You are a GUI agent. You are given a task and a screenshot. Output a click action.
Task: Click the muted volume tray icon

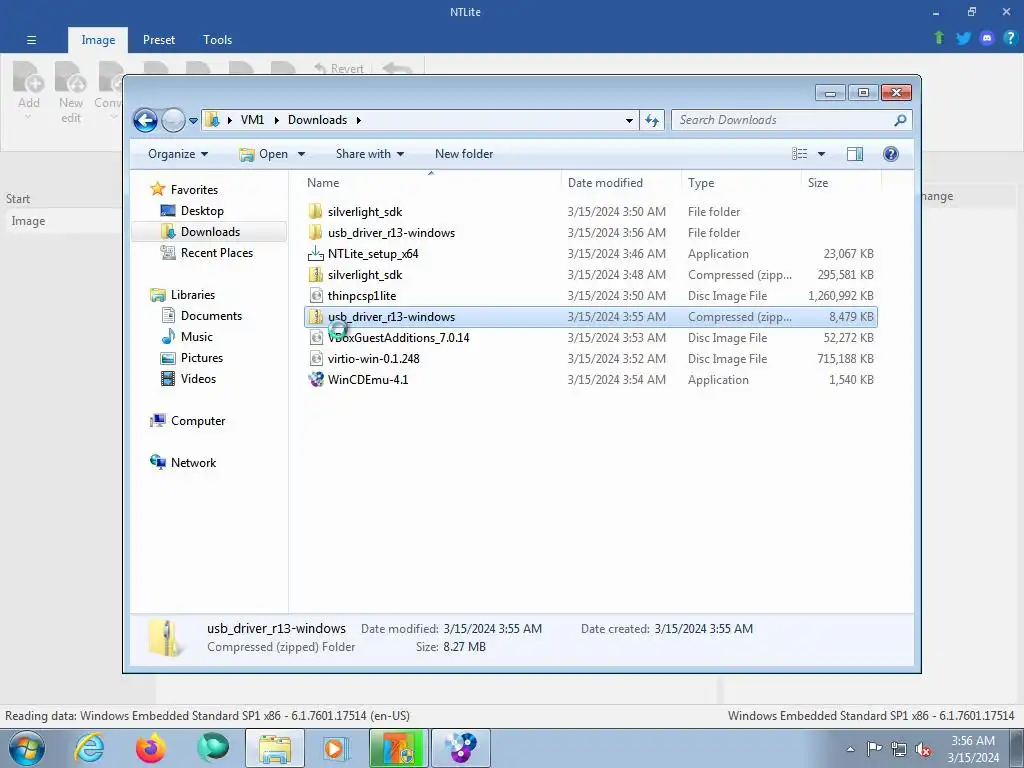point(923,750)
